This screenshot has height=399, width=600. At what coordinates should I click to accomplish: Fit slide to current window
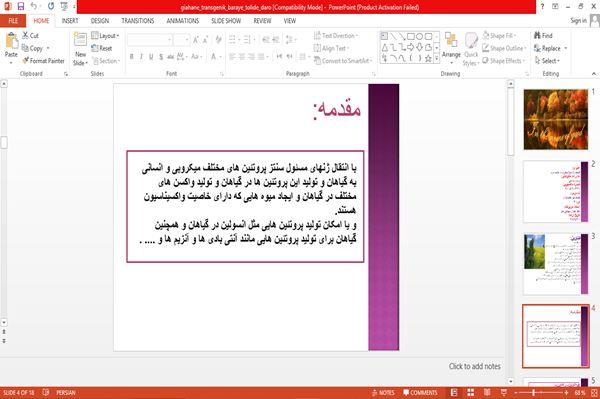click(594, 392)
